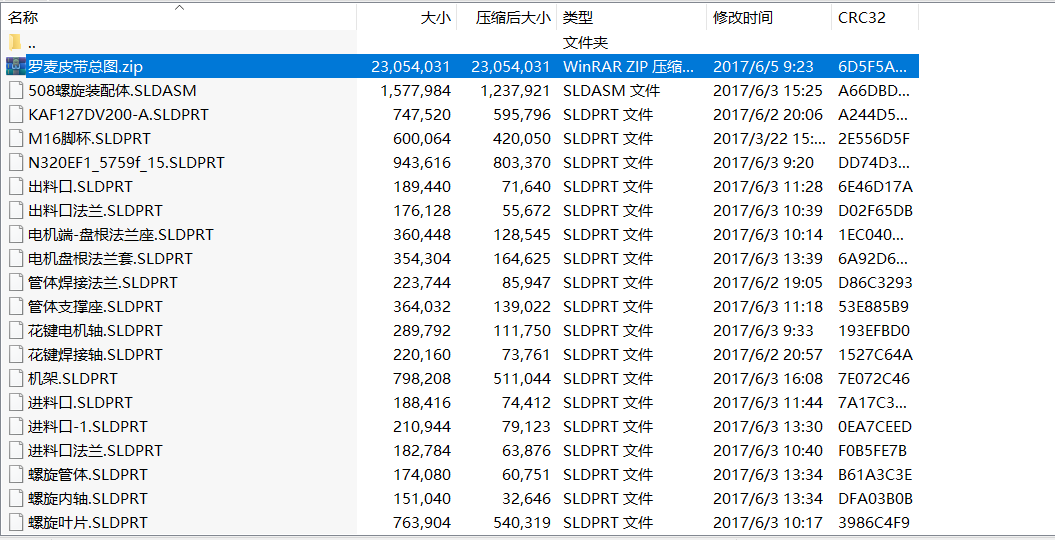Viewport: 1055px width, 540px height.
Task: Click the type cell SLDASM 文件
Action: (x=611, y=90)
